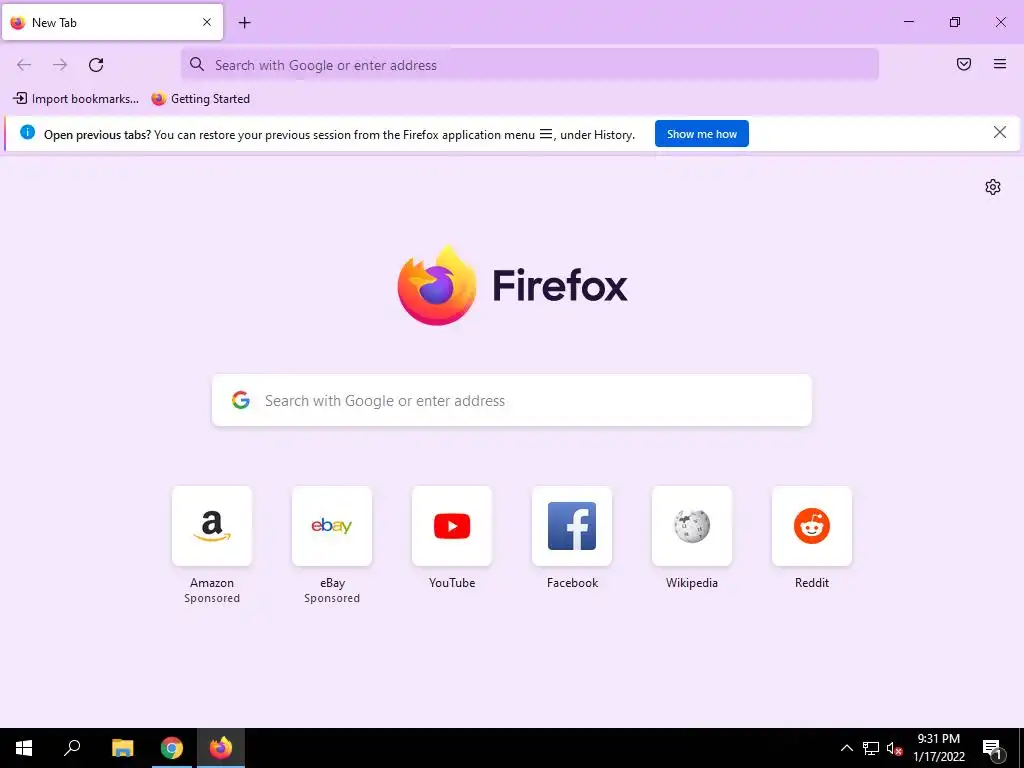Click the Wikipedia label text
This screenshot has width=1024, height=768.
coord(692,583)
